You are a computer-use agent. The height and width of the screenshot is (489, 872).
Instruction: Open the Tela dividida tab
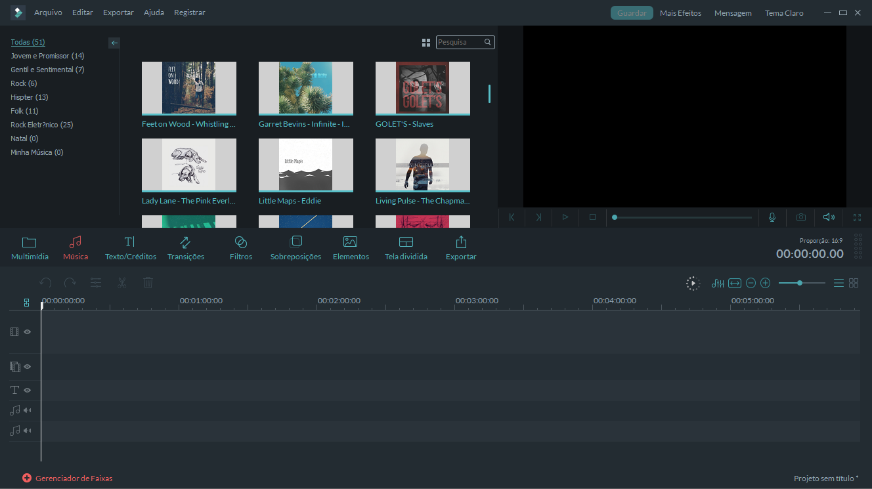[406, 248]
